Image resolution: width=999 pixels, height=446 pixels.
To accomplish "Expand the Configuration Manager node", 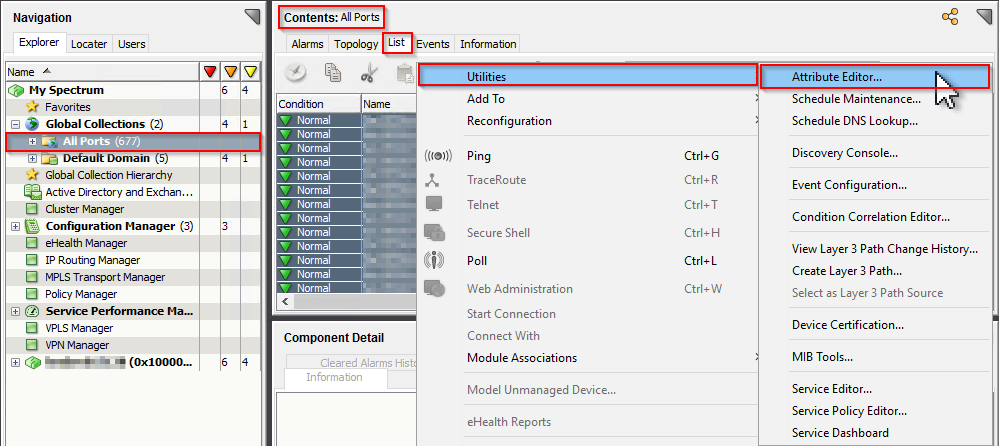I will 15,226.
